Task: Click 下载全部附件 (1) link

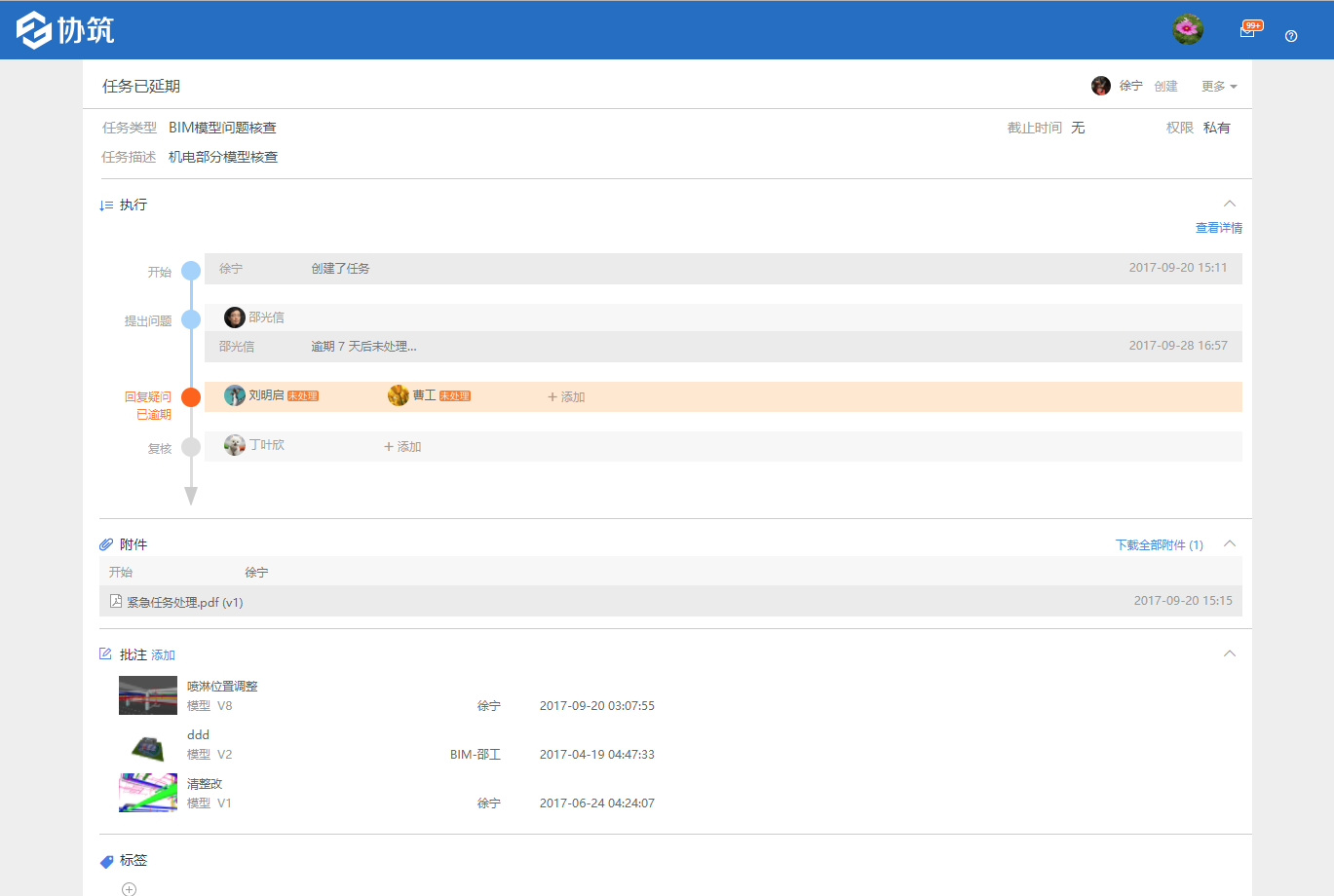Action: [x=1159, y=545]
